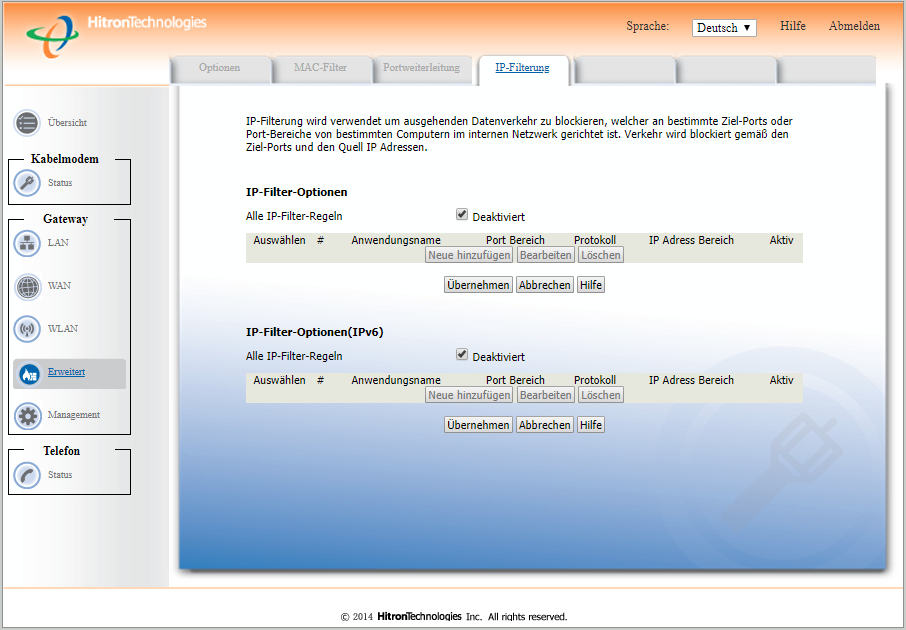The width and height of the screenshot is (906, 630).
Task: Click Abbrechen under IPv4 filter options
Action: (x=545, y=285)
